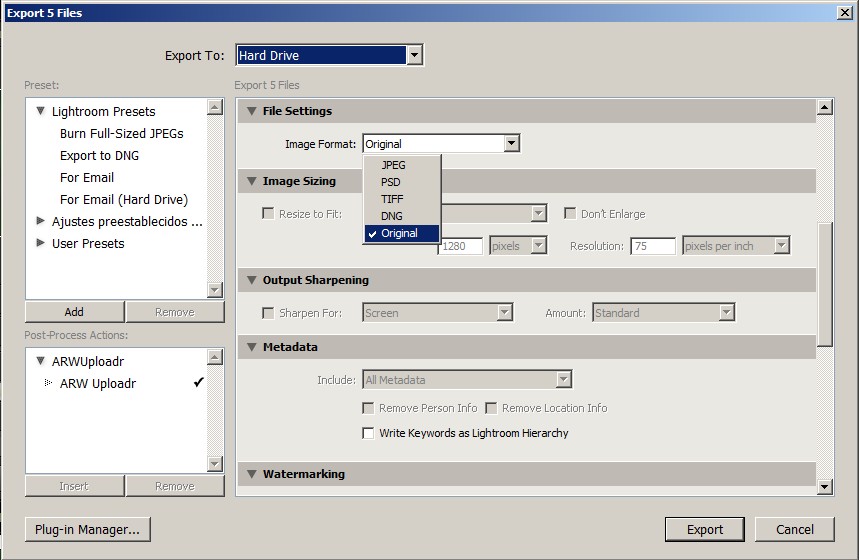Viewport: 859px width, 560px height.
Task: Click the Export button
Action: tap(704, 529)
